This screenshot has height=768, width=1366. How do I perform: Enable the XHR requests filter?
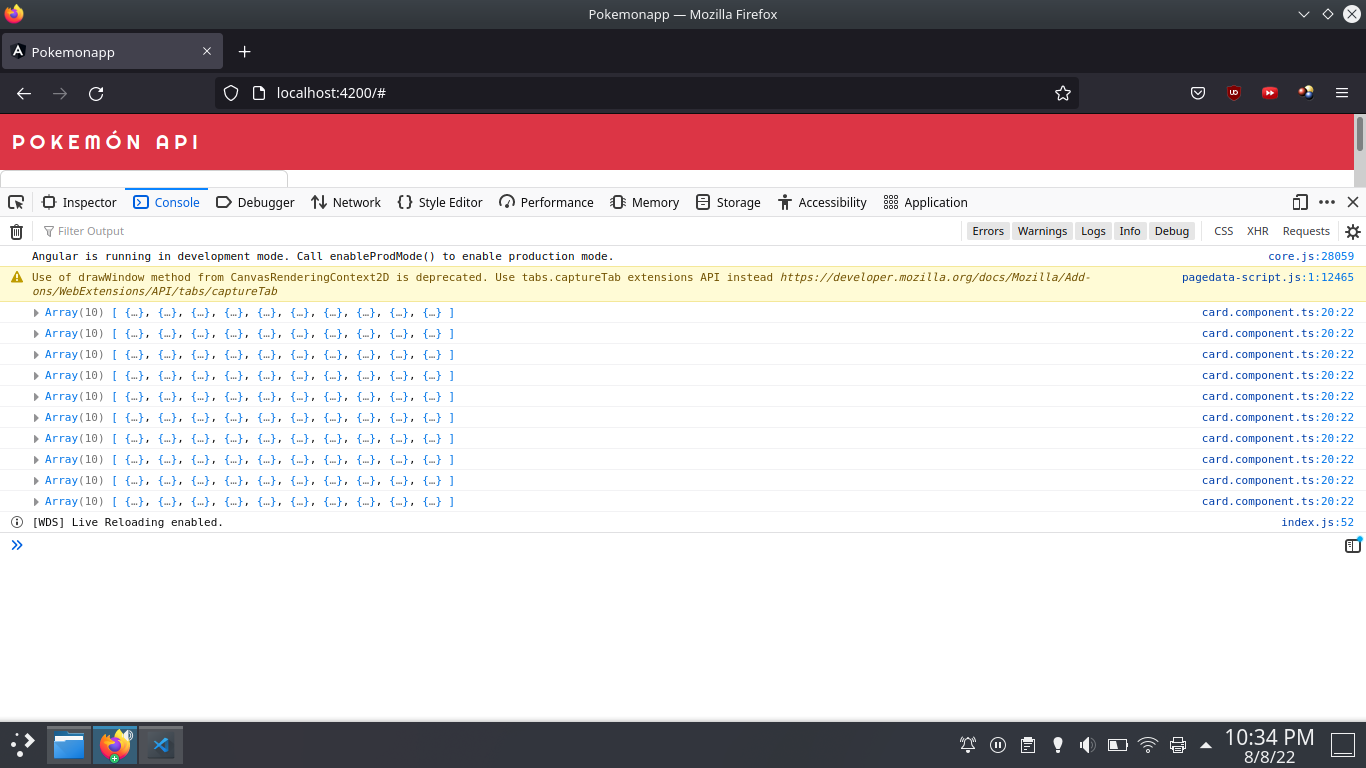pyautogui.click(x=1257, y=231)
